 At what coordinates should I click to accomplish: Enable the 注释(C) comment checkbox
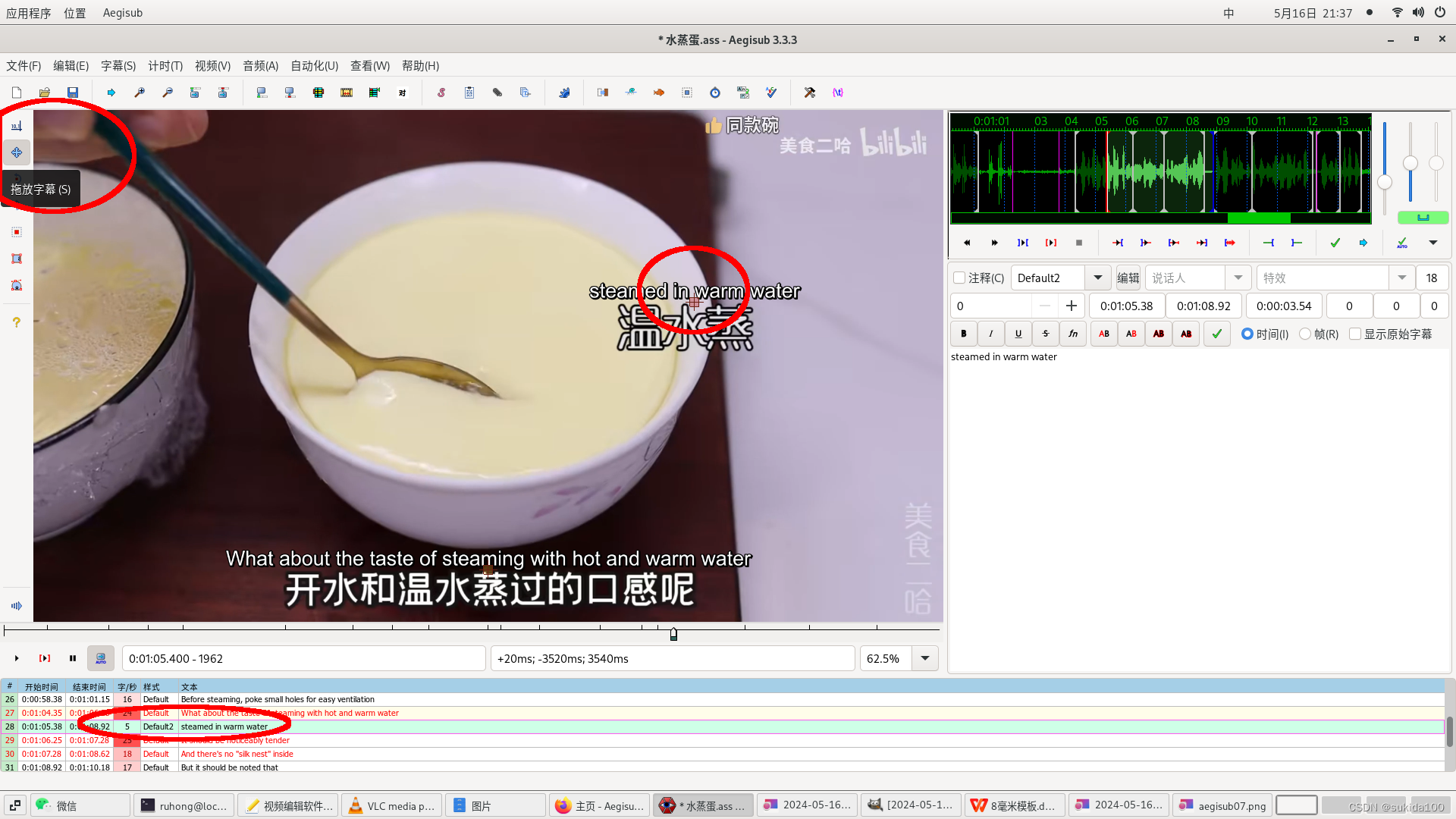[x=960, y=278]
